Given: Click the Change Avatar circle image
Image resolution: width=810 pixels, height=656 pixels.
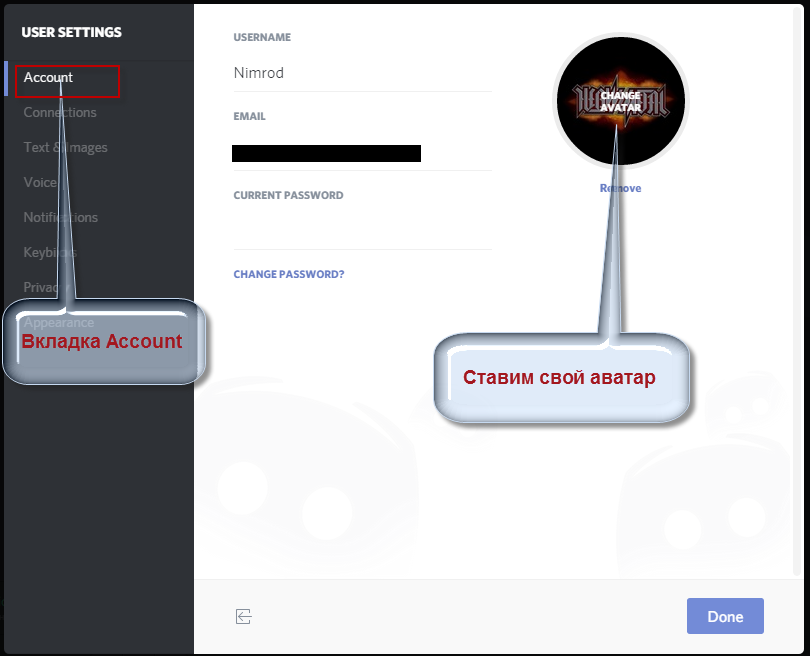Looking at the screenshot, I should [621, 101].
